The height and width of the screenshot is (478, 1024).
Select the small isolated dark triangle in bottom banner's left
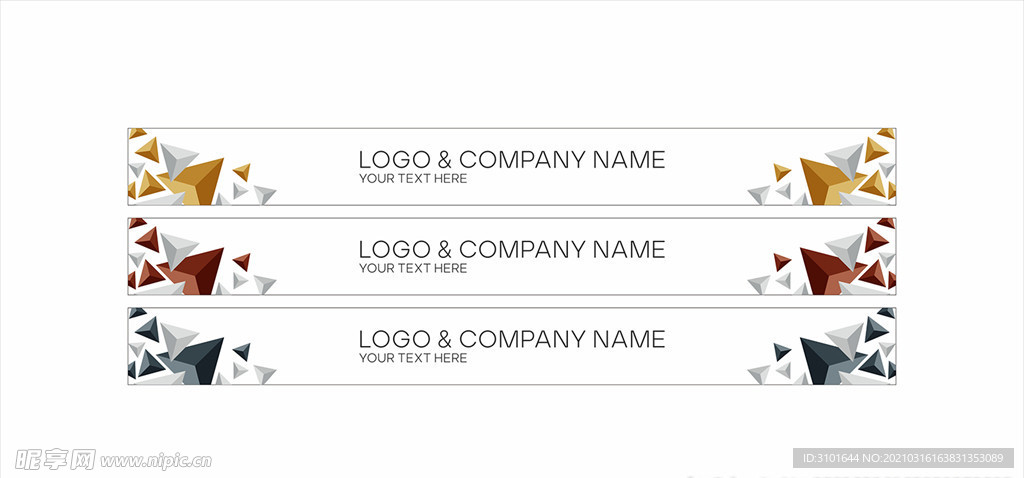pos(242,351)
